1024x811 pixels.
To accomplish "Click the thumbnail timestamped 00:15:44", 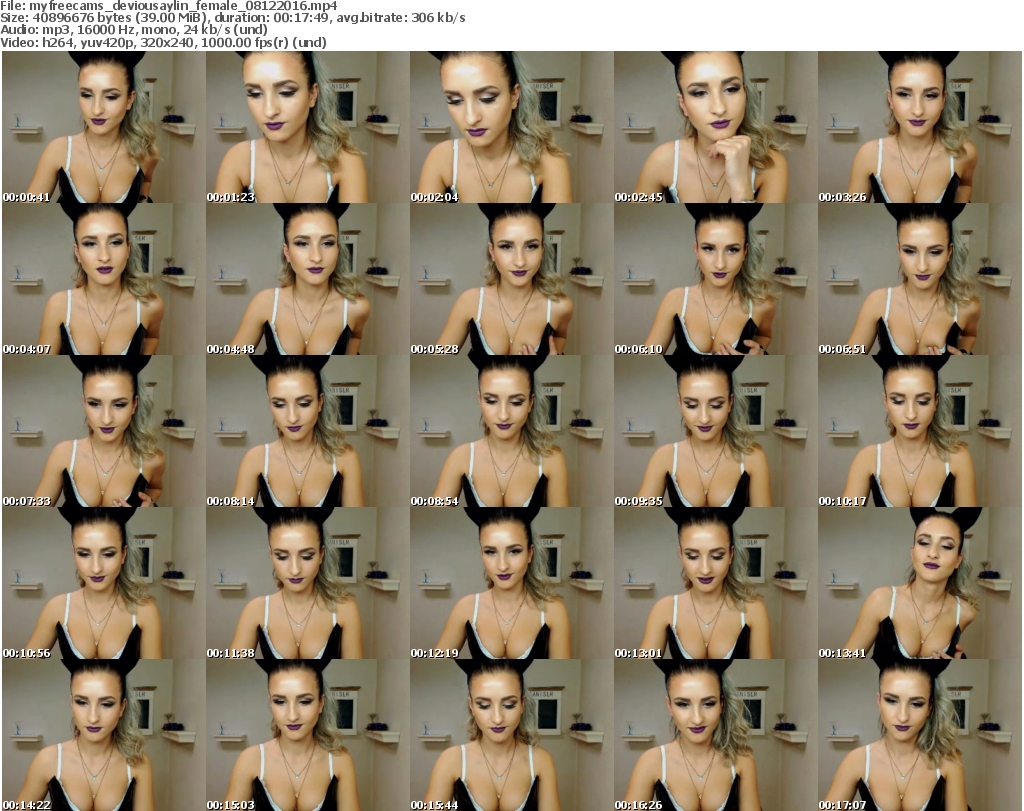I will [x=511, y=735].
